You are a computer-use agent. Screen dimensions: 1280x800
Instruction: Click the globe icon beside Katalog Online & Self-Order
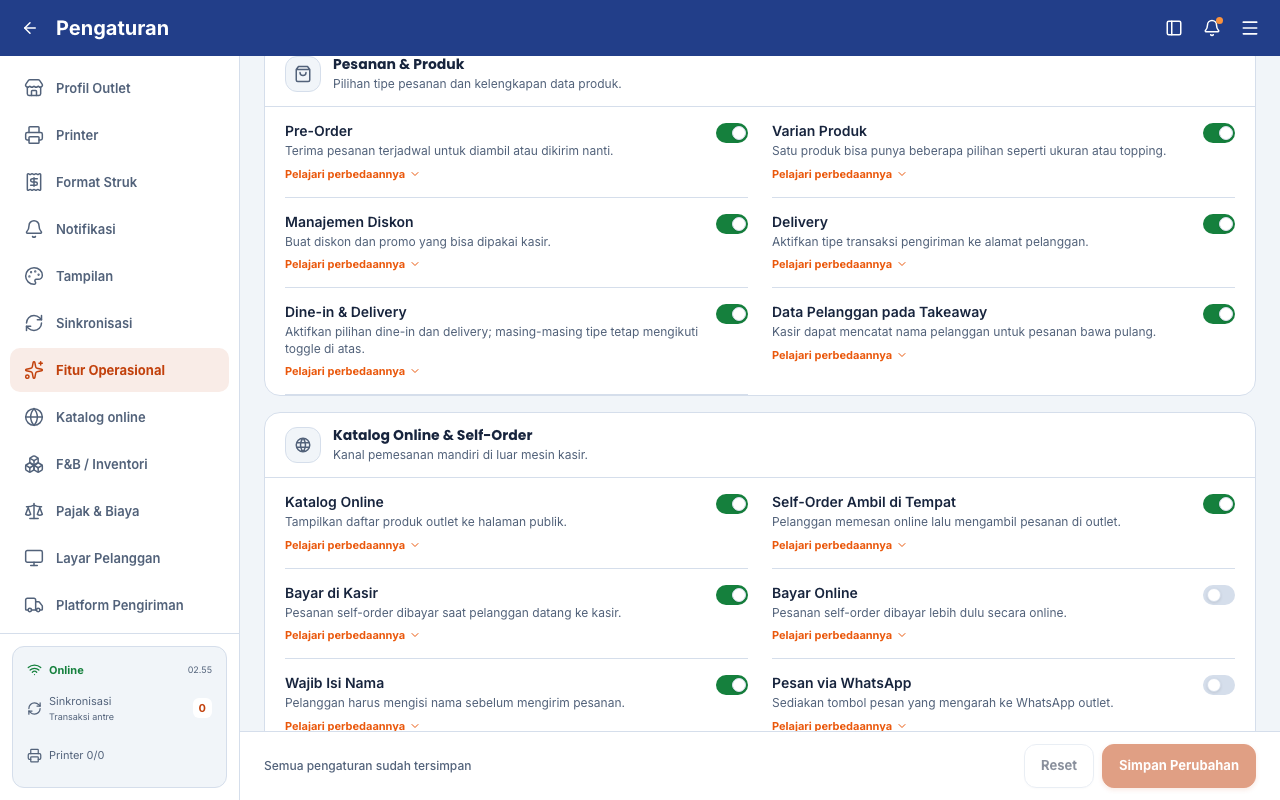(303, 445)
